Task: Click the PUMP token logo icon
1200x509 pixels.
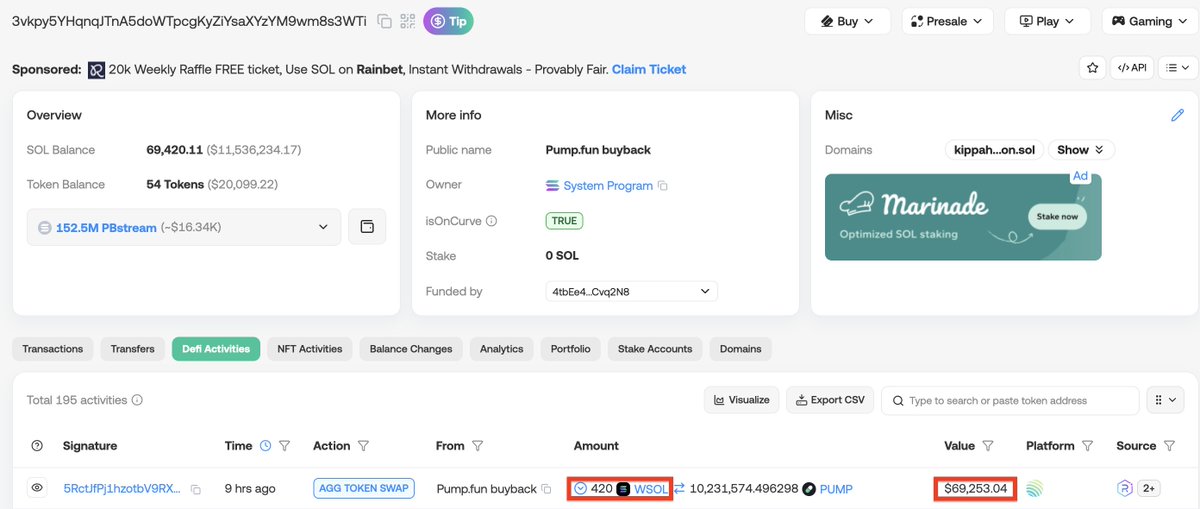Action: click(x=809, y=489)
